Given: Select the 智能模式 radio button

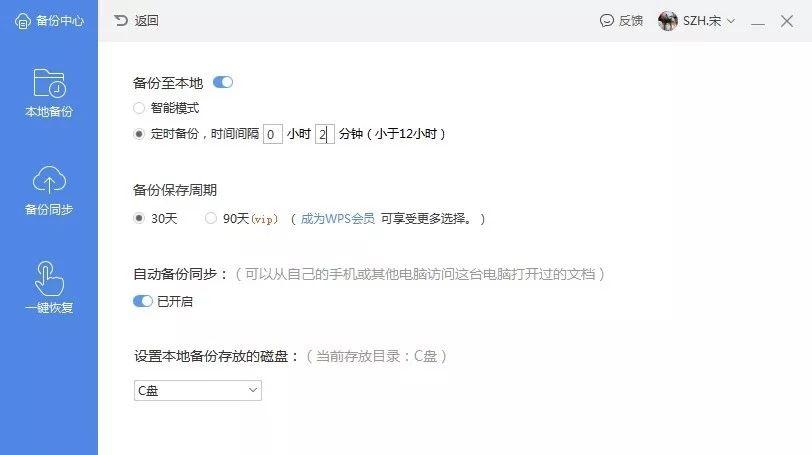Looking at the screenshot, I should click(x=139, y=108).
